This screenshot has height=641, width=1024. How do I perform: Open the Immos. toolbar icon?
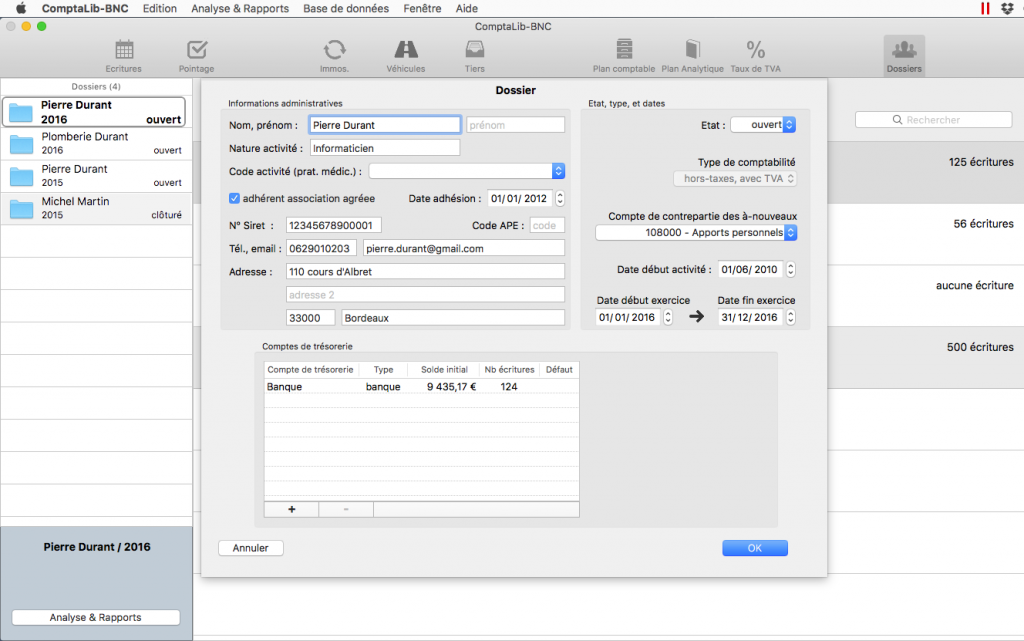pos(334,55)
